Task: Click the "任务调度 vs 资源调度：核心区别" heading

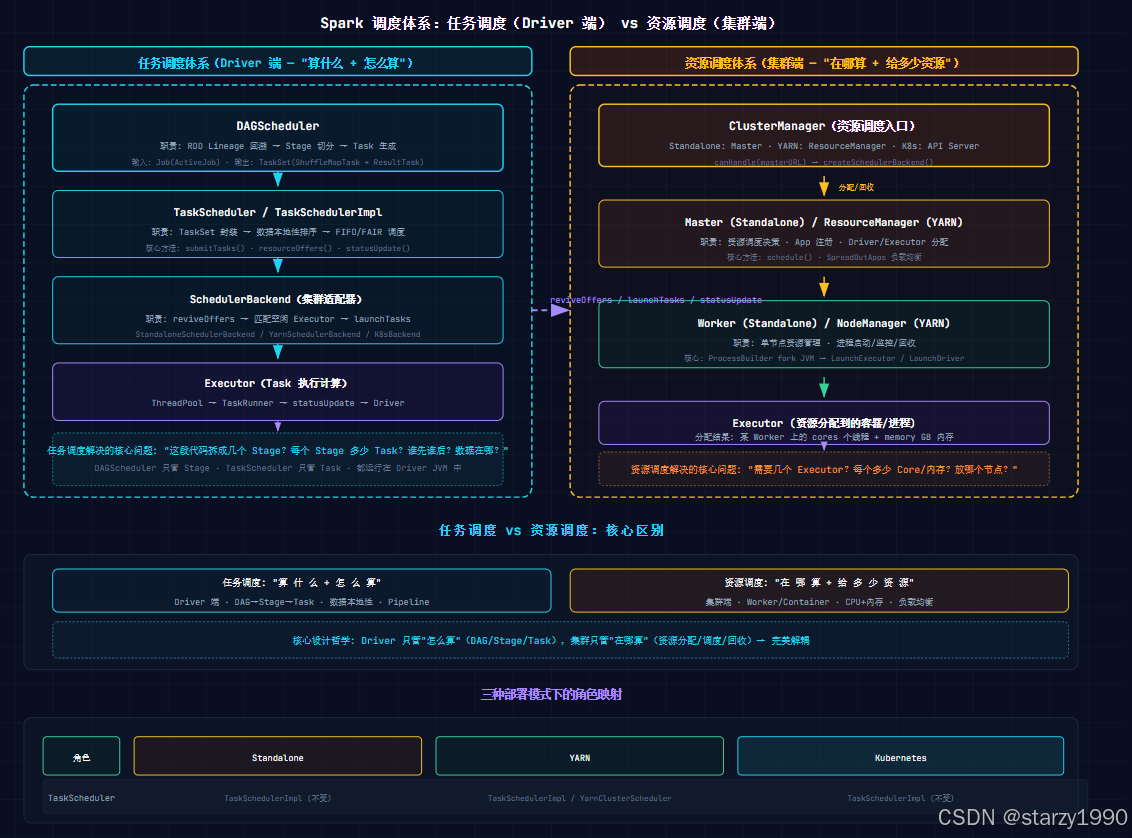Action: tap(551, 531)
